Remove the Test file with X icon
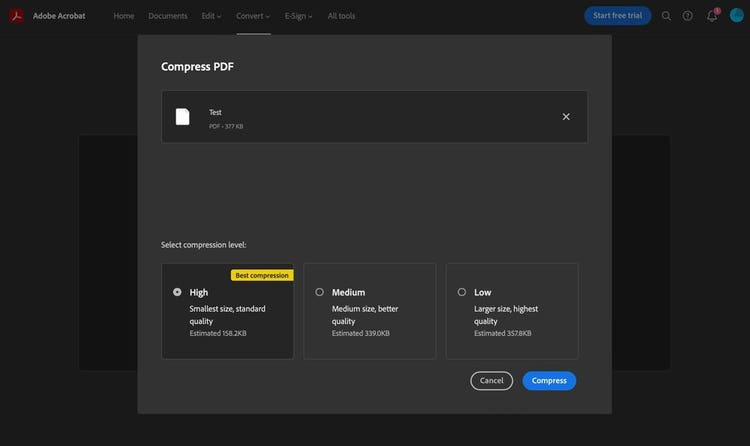The image size is (750, 446). [566, 117]
